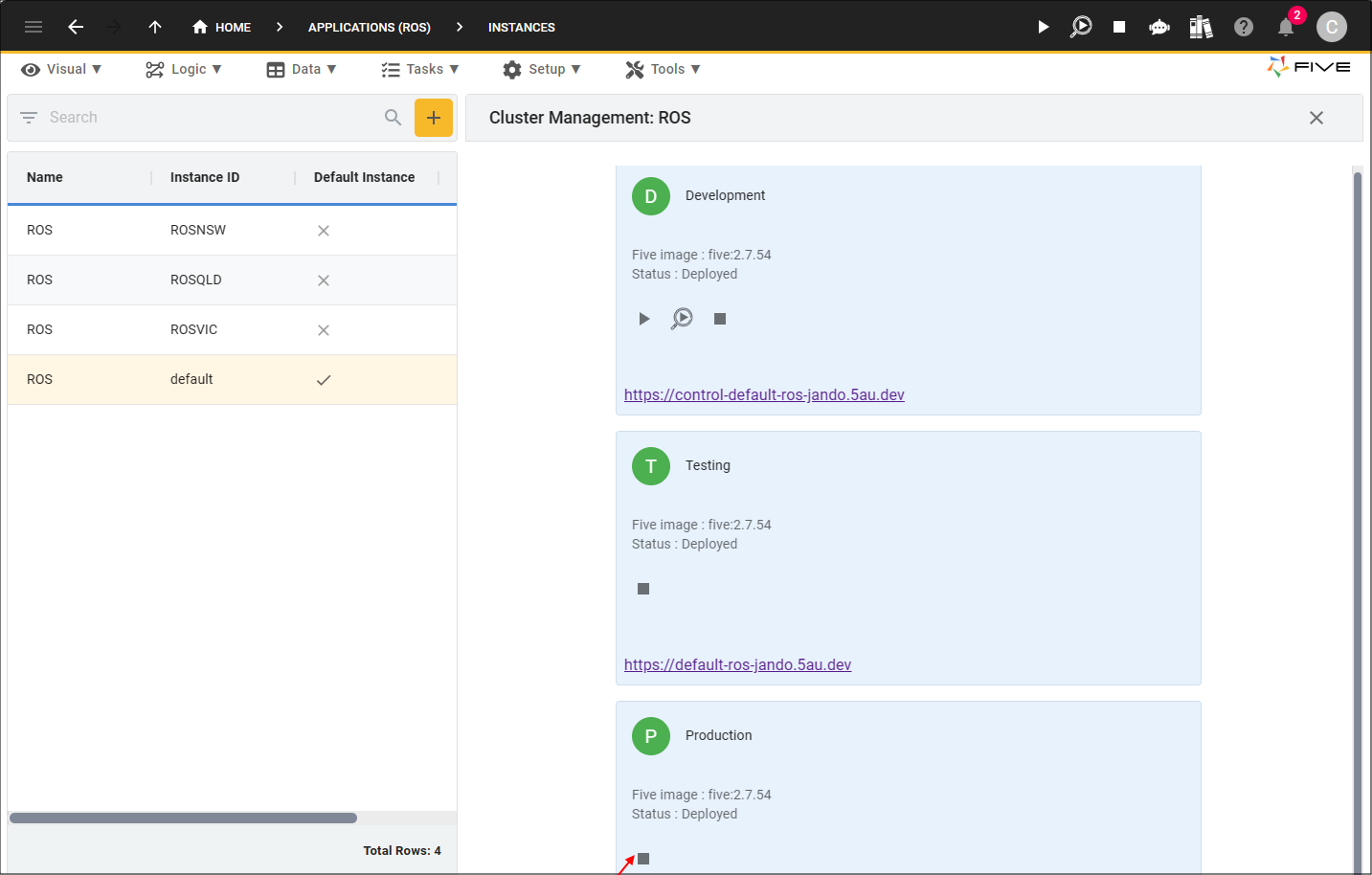
Task: Close the Cluster Management panel
Action: [1316, 118]
